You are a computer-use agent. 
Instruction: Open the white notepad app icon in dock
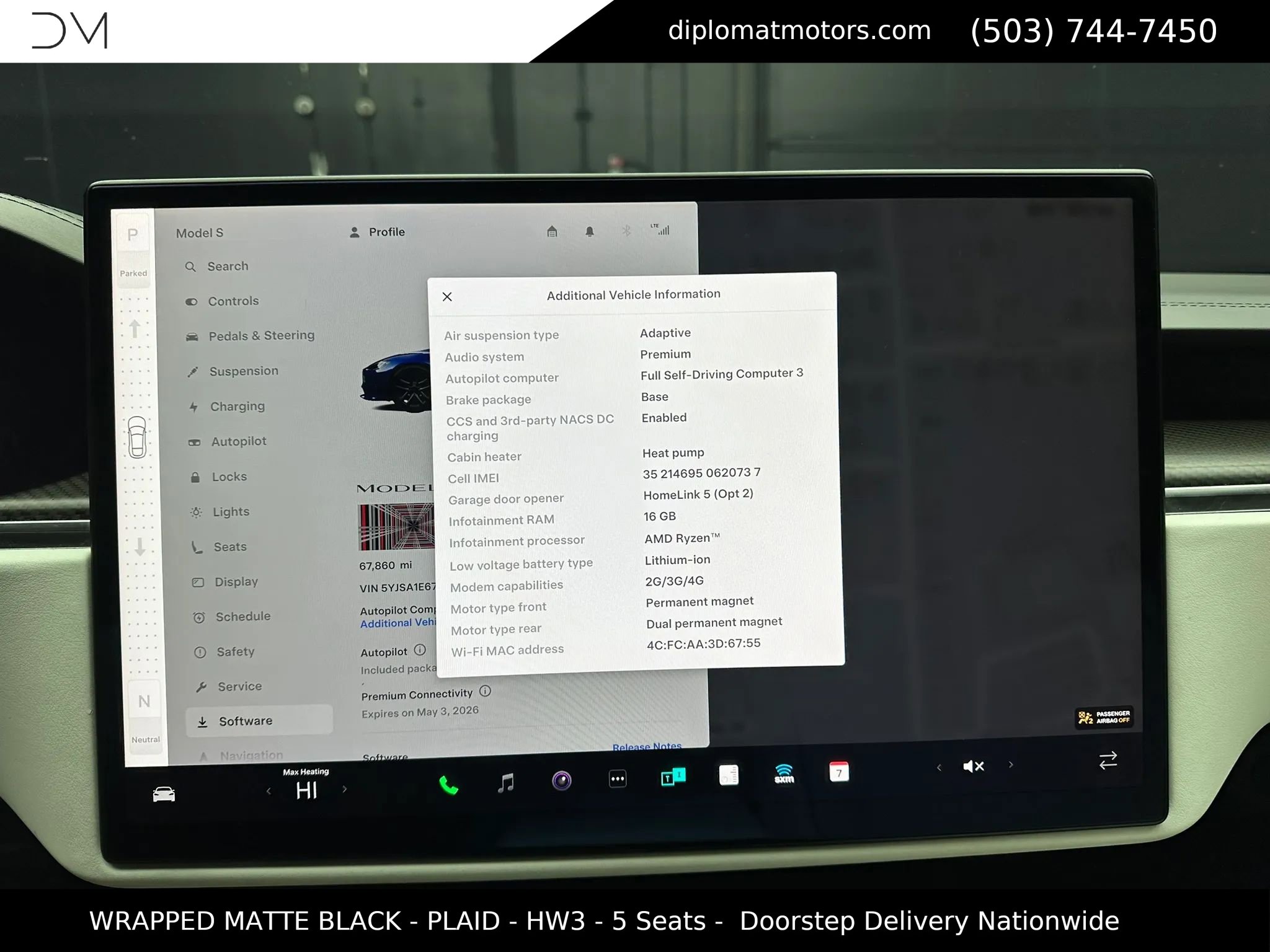[729, 775]
